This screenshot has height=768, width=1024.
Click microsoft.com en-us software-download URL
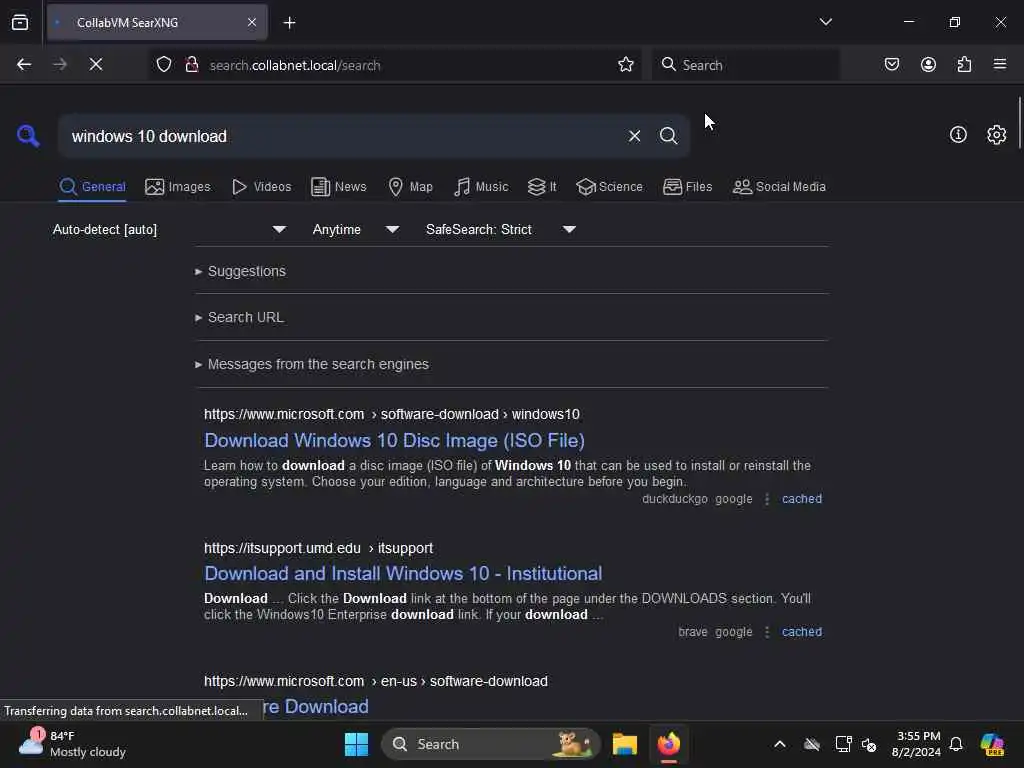click(376, 681)
